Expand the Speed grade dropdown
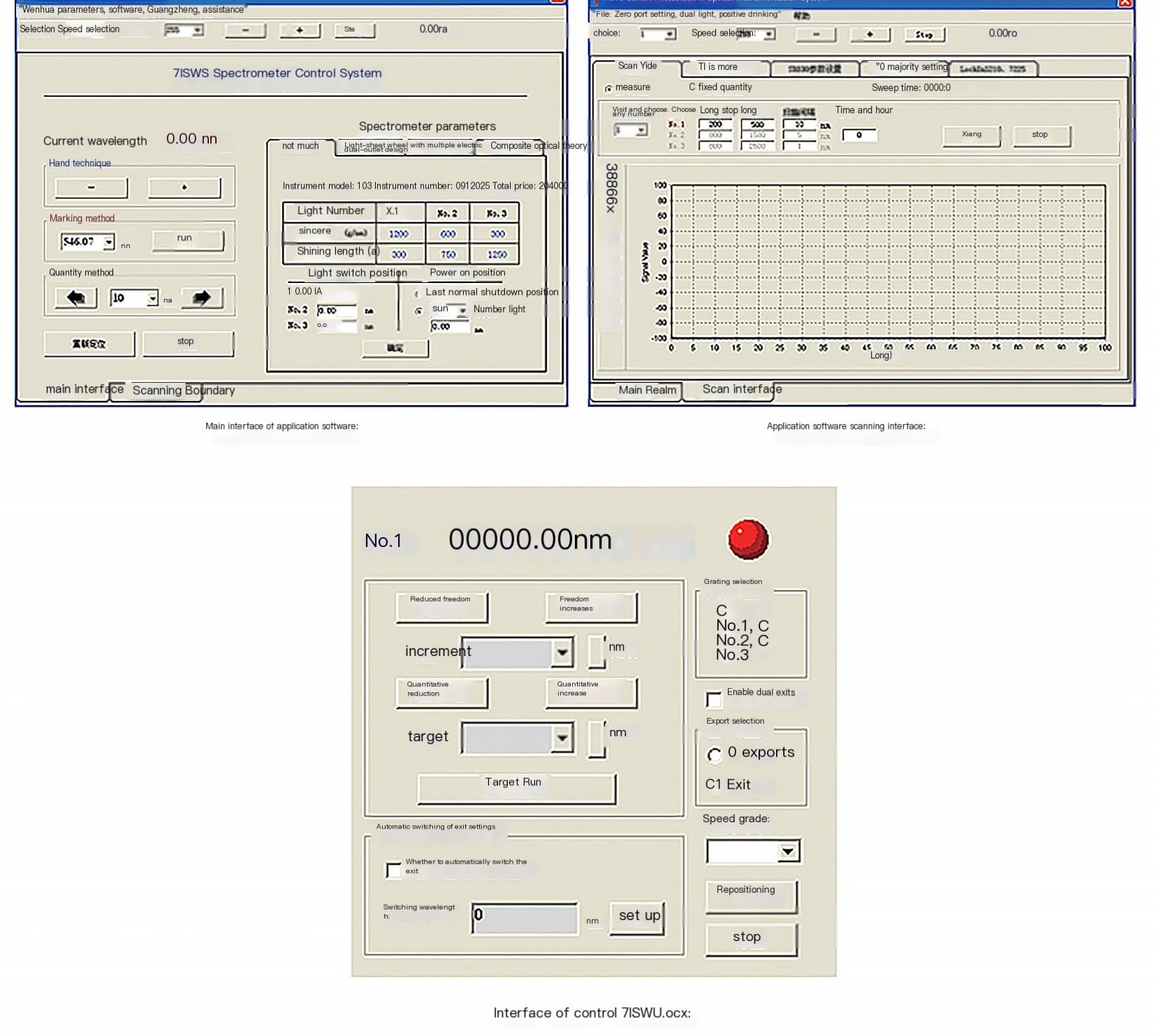The image size is (1154, 1036). point(788,852)
